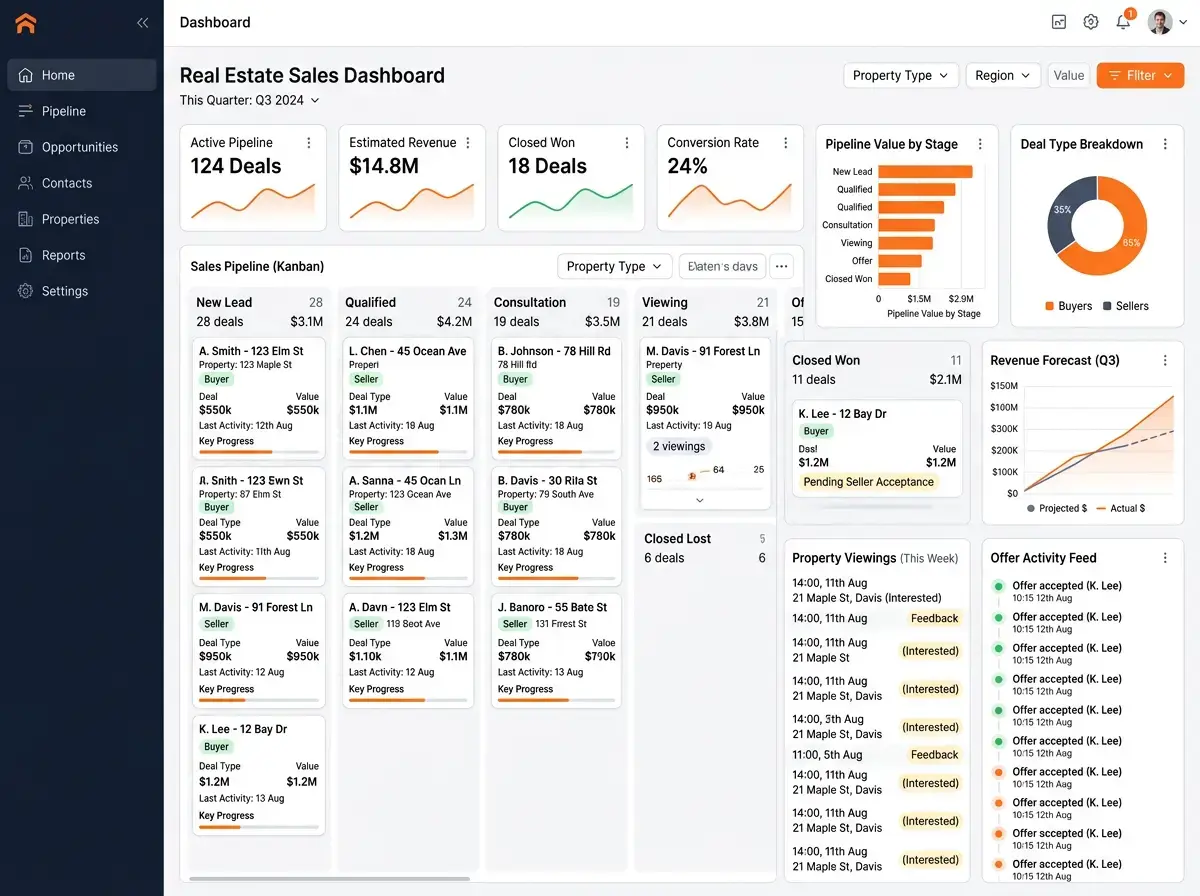Open the Region dropdown
This screenshot has width=1200, height=896.
point(1003,75)
